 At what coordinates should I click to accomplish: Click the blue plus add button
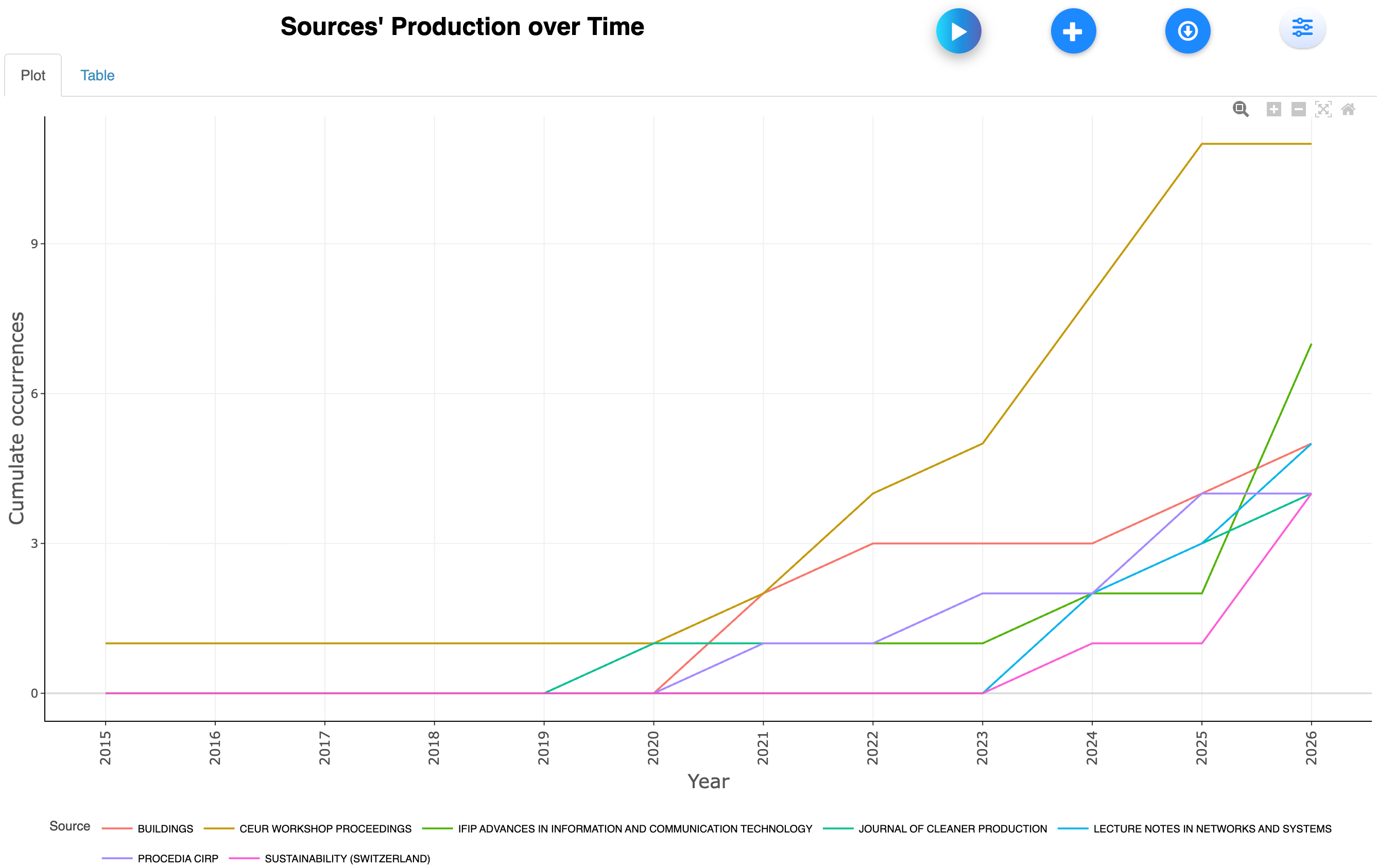click(1073, 31)
